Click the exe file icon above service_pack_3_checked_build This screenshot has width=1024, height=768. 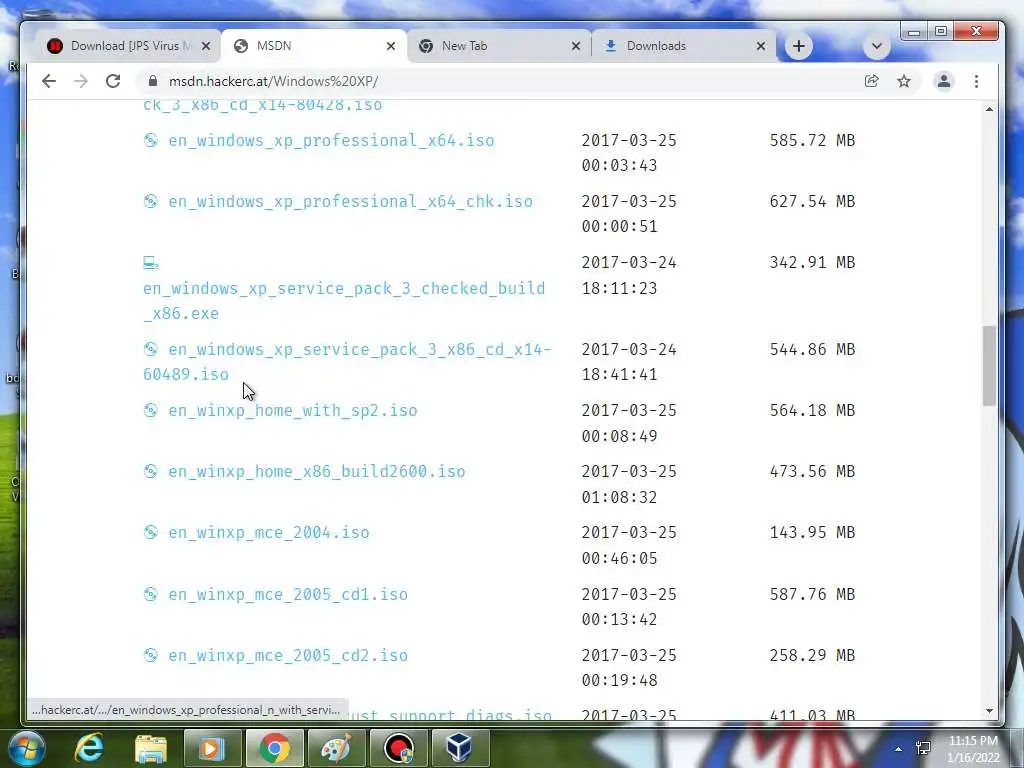point(151,263)
